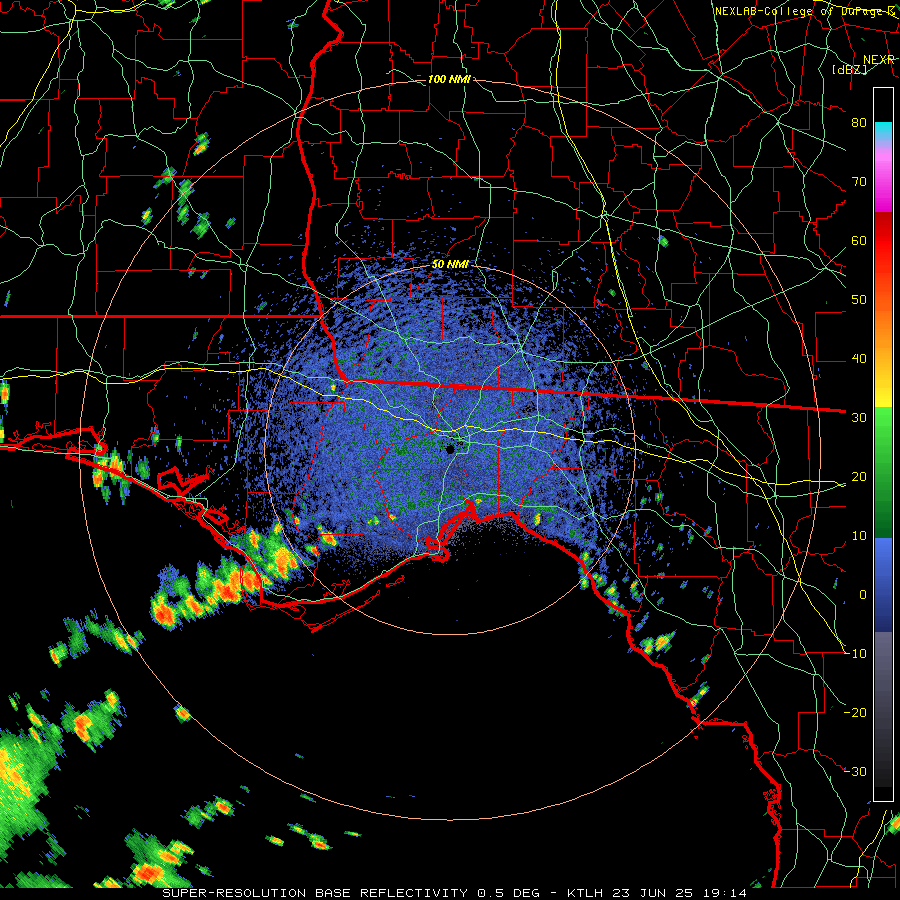Click the 100 NMI range ring label
900x900 pixels.
[449, 79]
